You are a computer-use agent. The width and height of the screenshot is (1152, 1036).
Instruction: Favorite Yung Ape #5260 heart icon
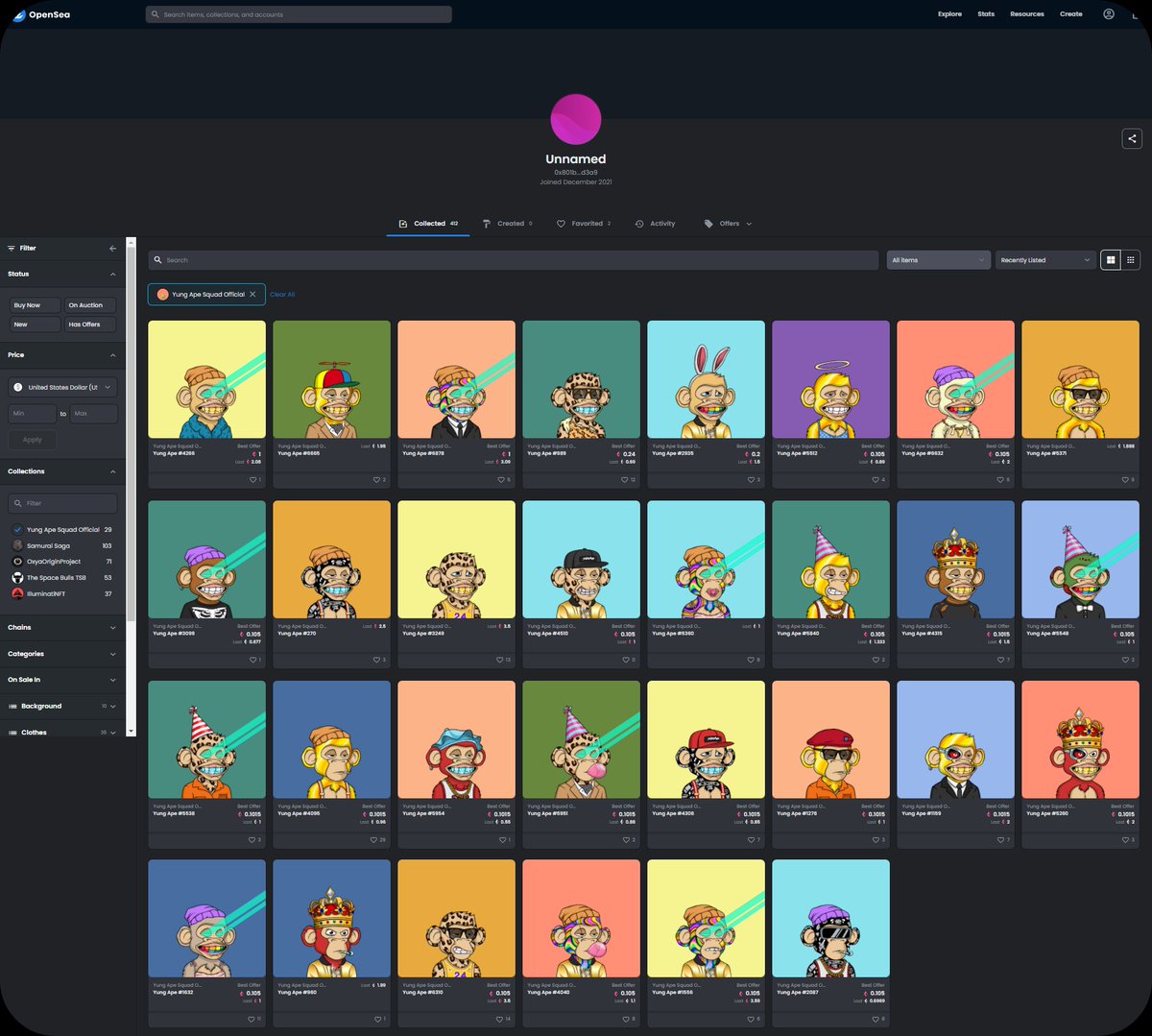[x=1126, y=840]
